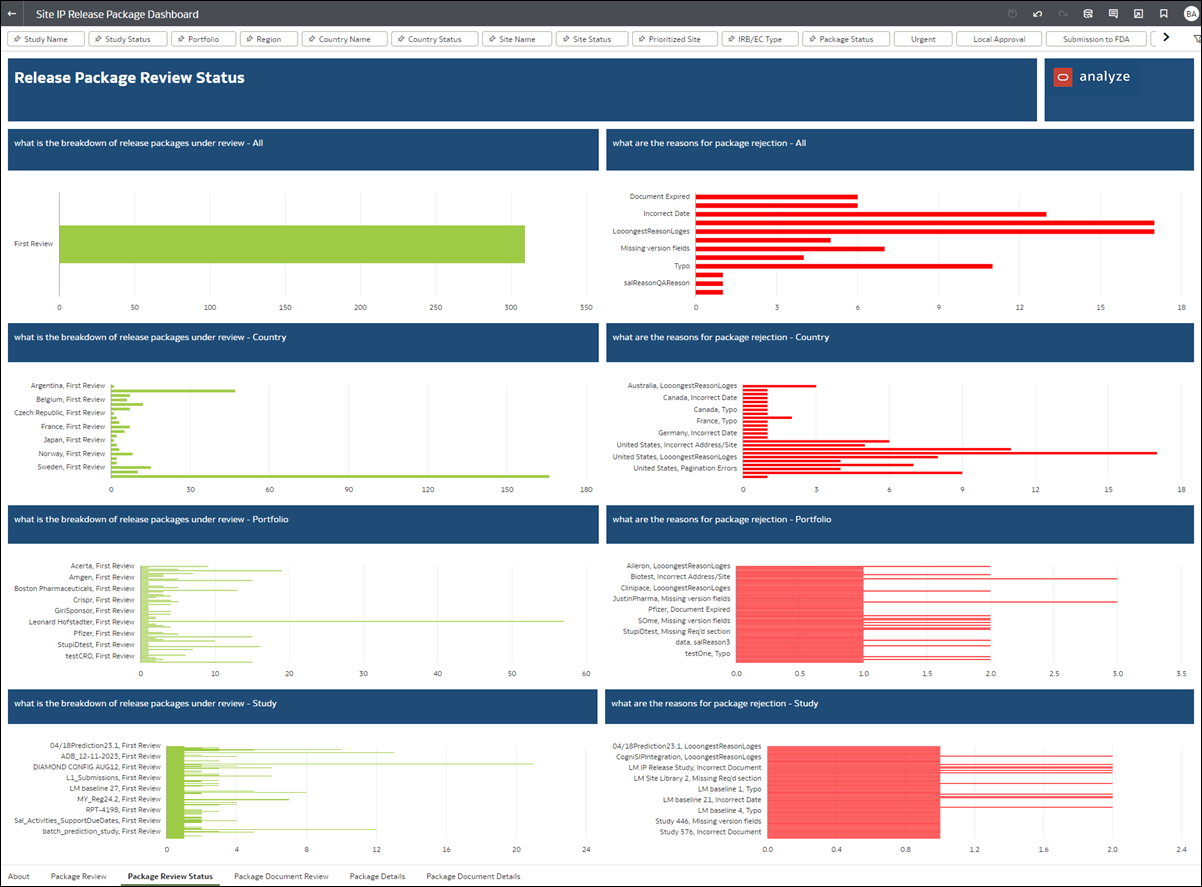This screenshot has height=887, width=1202.
Task: Click the BA user avatar
Action: pos(1190,14)
